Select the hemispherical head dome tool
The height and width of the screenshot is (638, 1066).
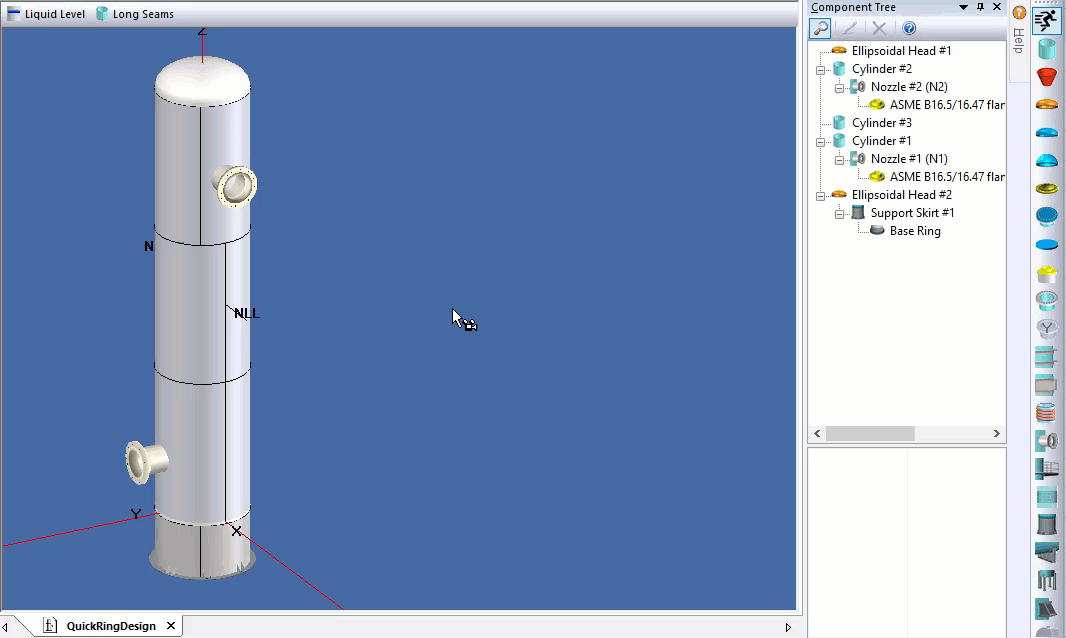[x=1047, y=160]
